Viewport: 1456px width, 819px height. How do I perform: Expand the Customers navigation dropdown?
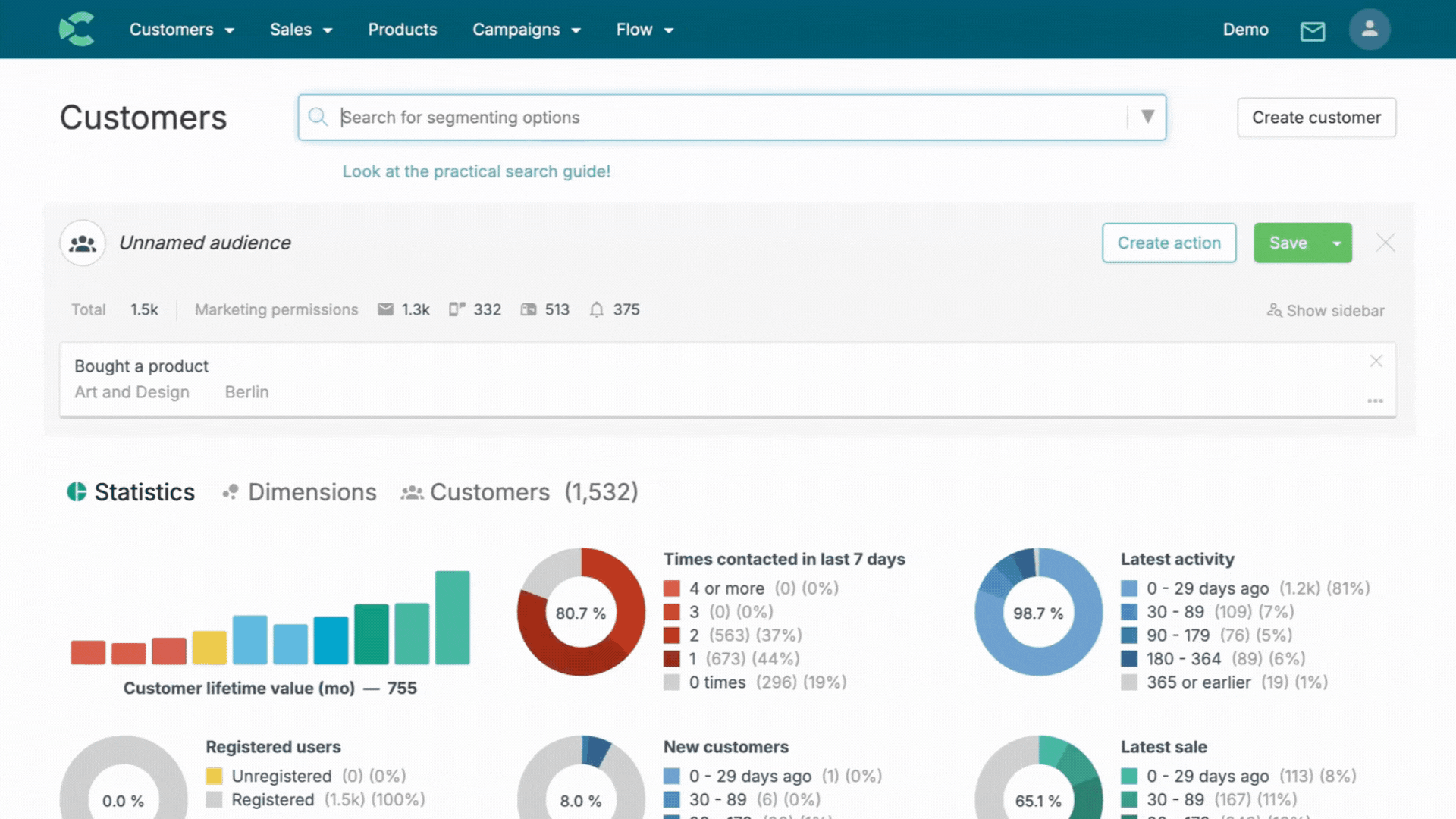[x=181, y=30]
